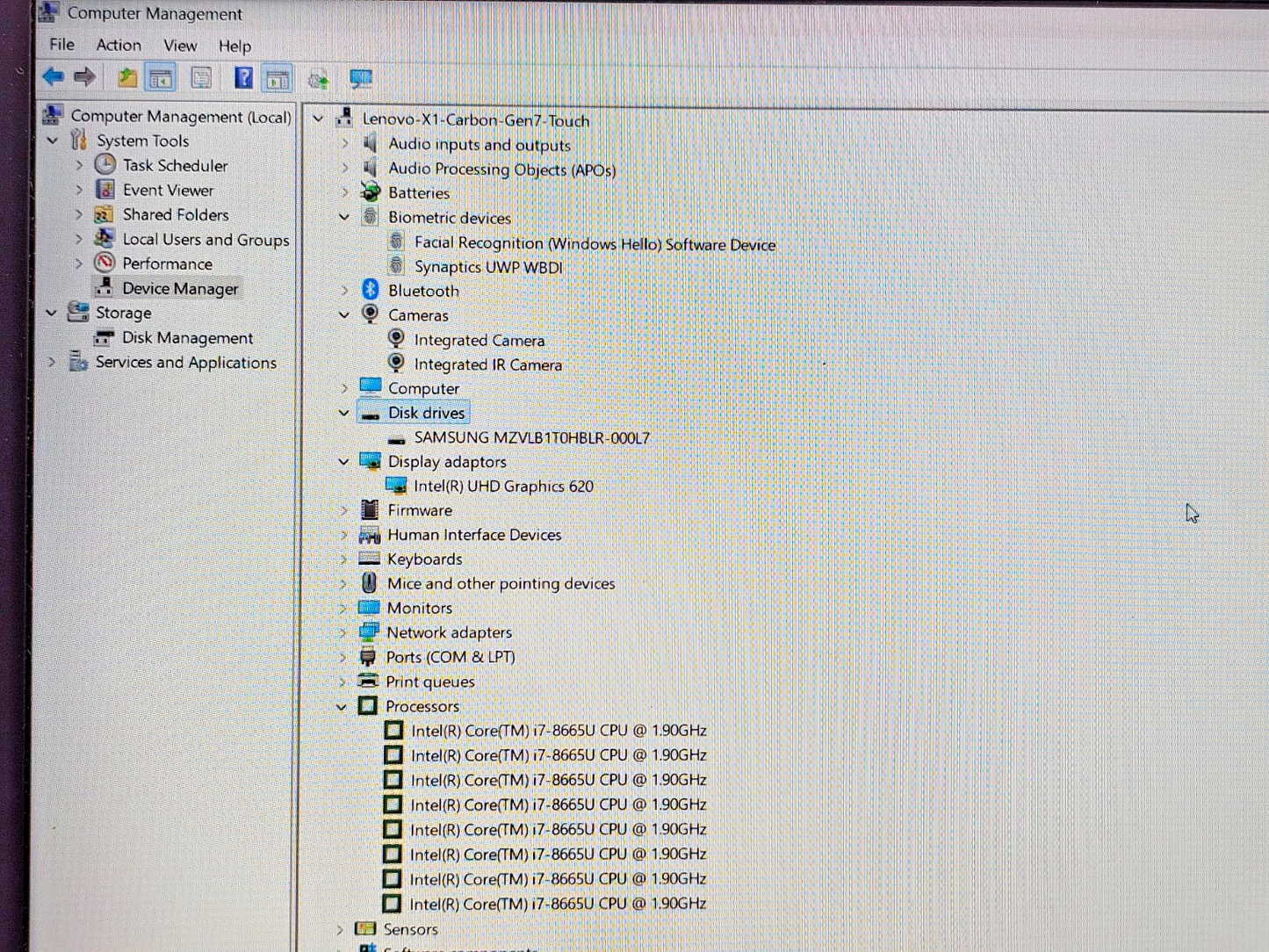Collapse the Processors category

click(x=342, y=706)
